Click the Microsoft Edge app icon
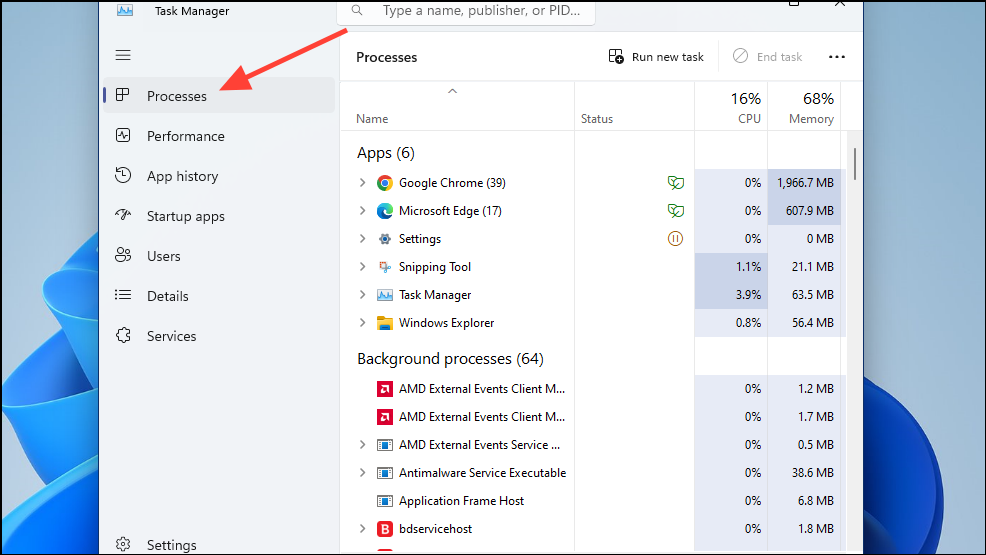Screen dimensions: 986x555 (x=385, y=211)
